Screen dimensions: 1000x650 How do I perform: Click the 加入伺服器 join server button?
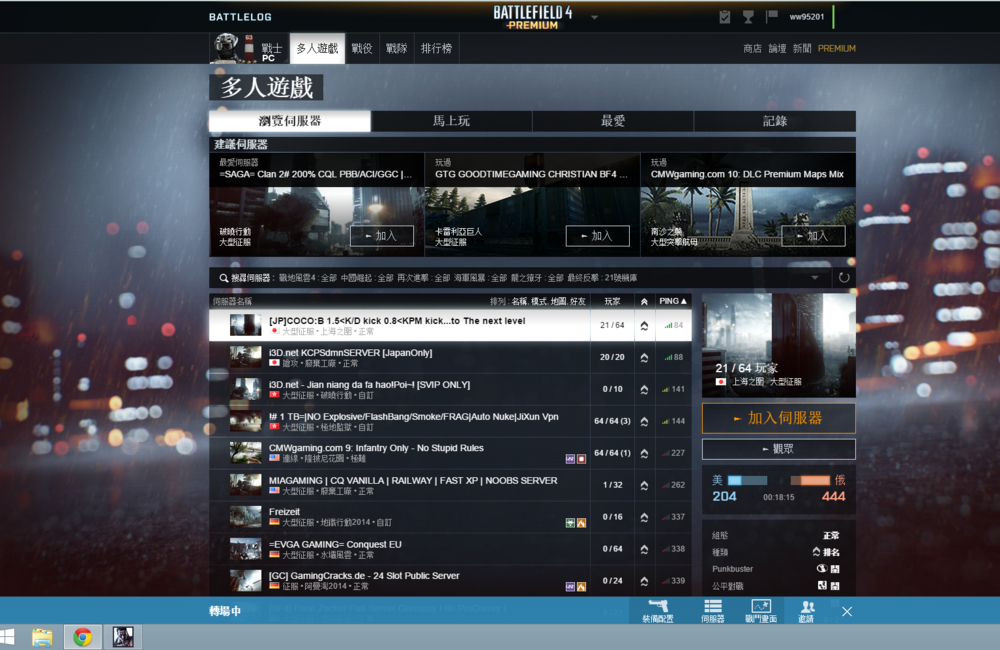point(779,418)
